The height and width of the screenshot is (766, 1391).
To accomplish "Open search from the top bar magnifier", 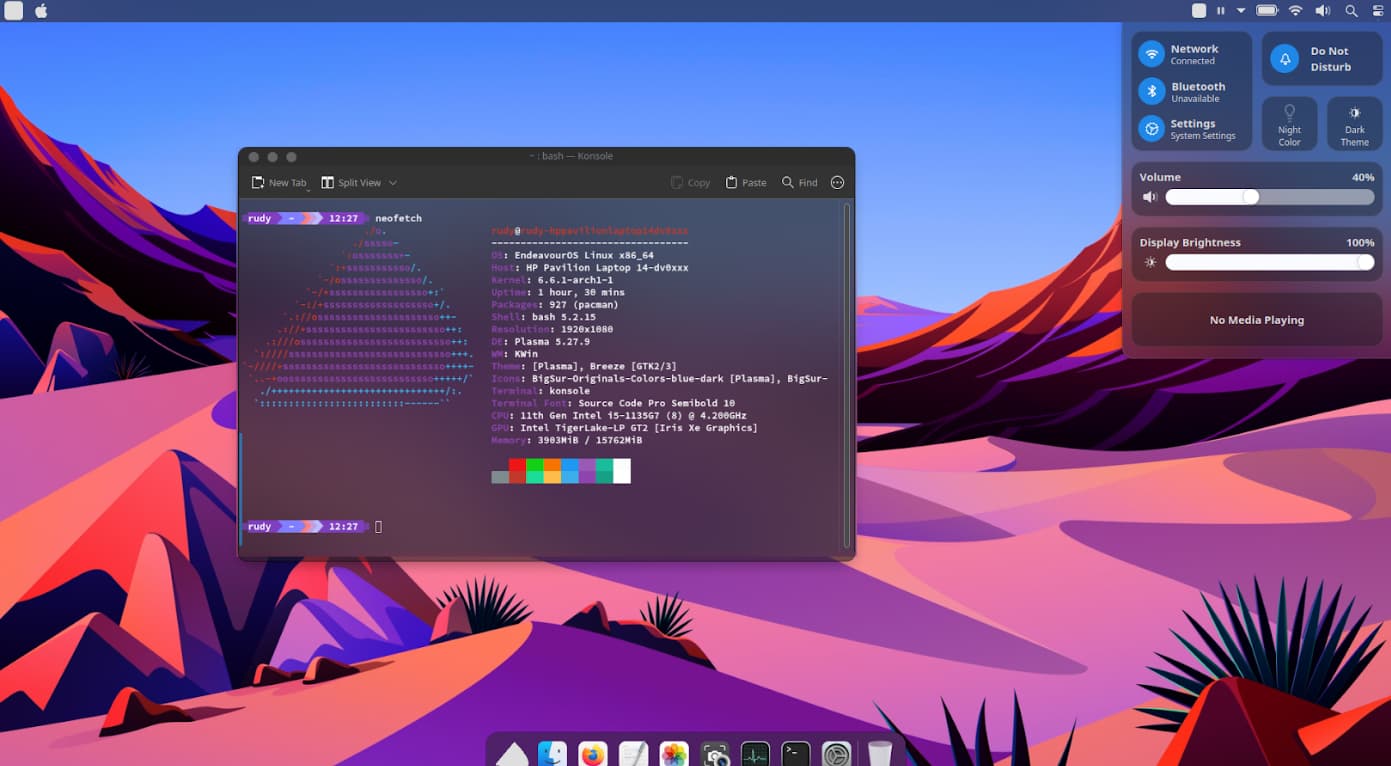I will coord(1351,11).
